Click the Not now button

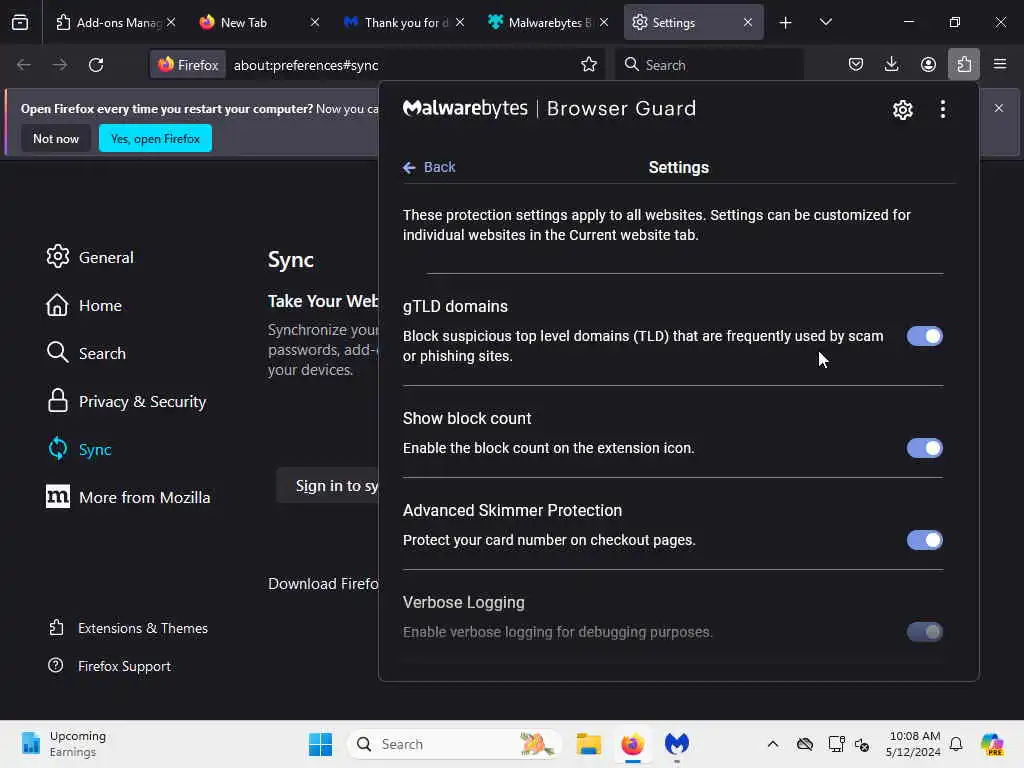click(56, 138)
